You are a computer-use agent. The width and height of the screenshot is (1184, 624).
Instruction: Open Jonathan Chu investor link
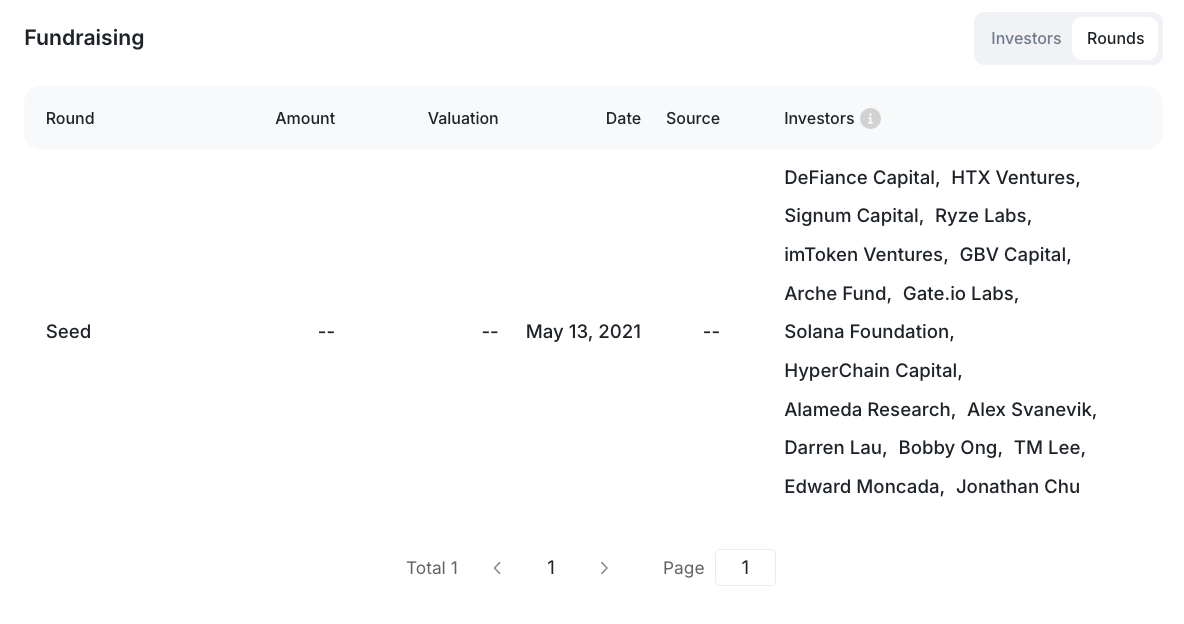1018,487
